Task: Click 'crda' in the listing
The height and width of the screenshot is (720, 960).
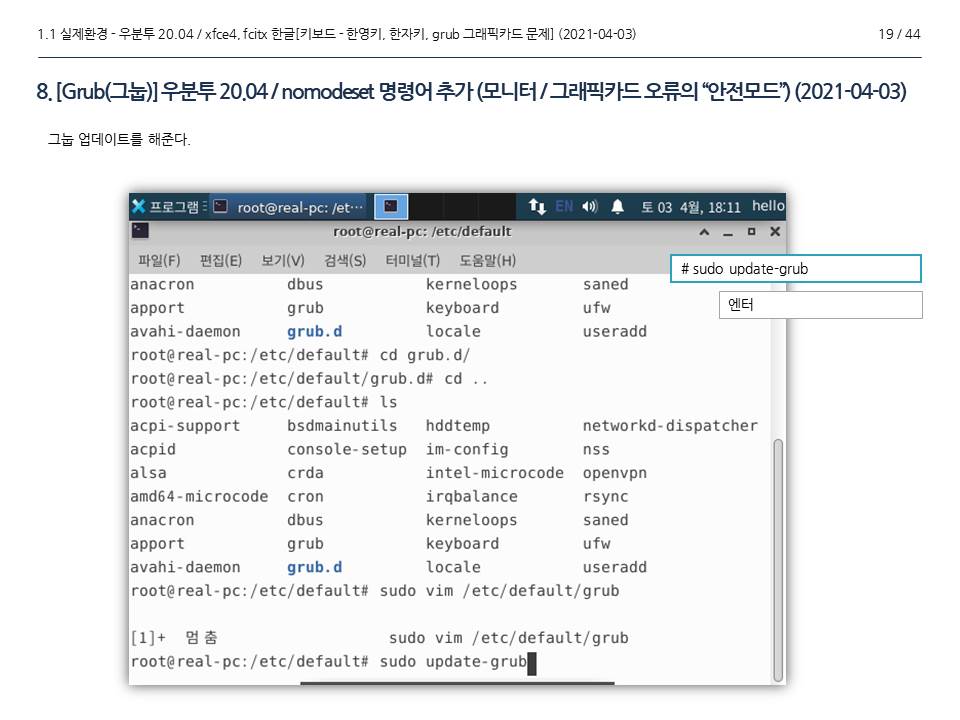Action: pos(306,473)
